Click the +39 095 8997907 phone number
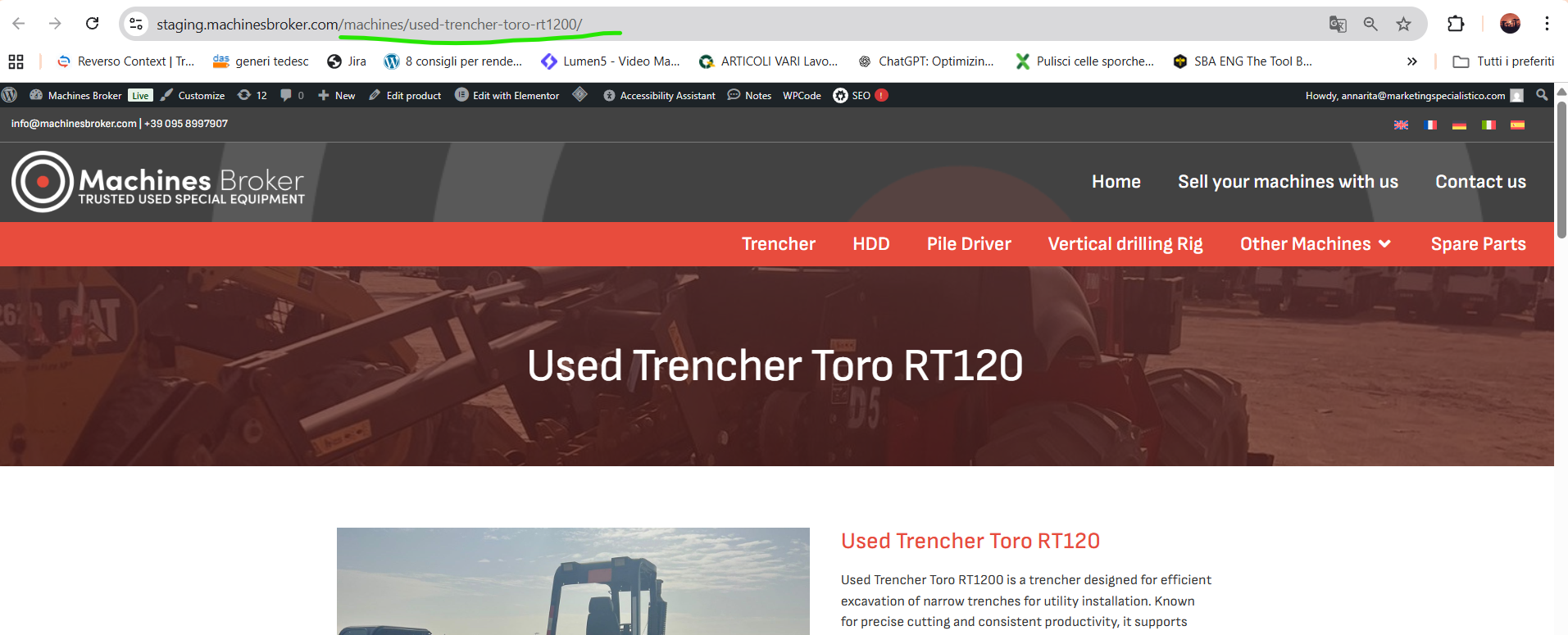Viewport: 1568px width, 635px height. (x=186, y=124)
